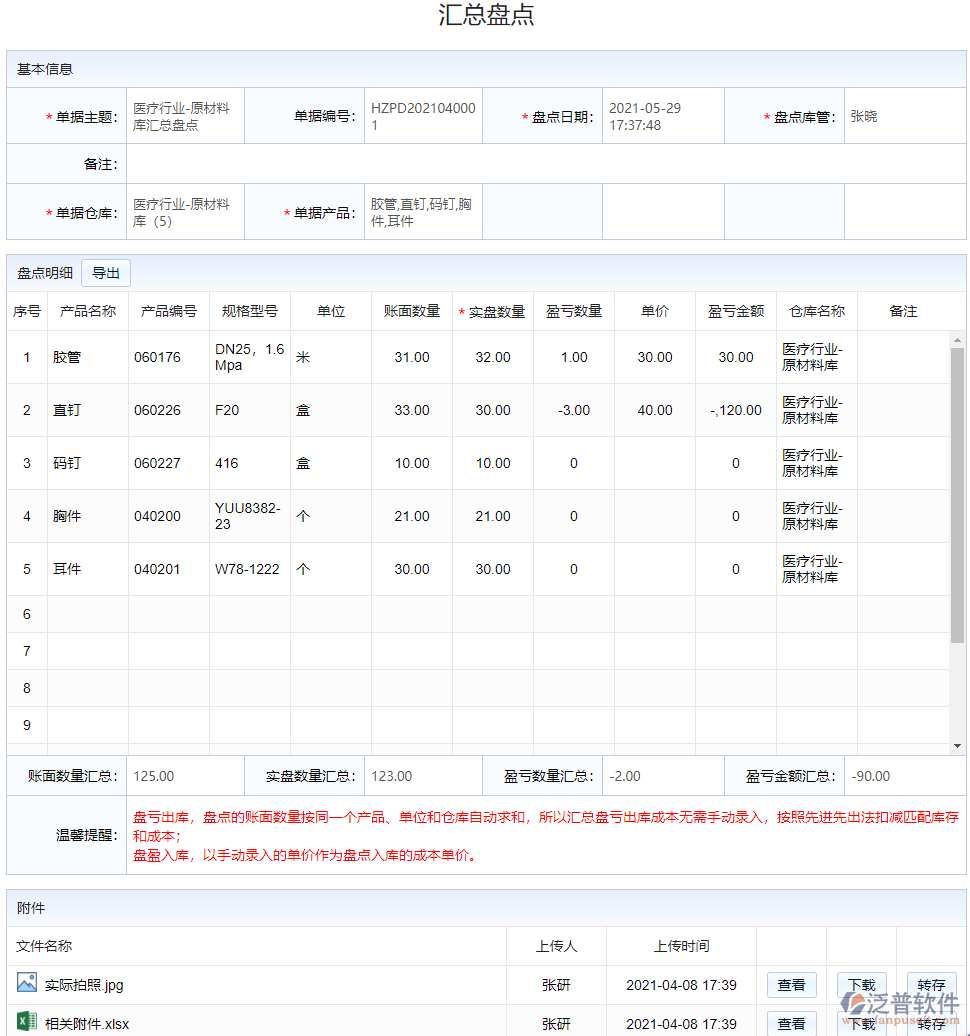Edit actual count 32.00 for 胶管
The width and height of the screenshot is (970, 1036).
(x=493, y=357)
